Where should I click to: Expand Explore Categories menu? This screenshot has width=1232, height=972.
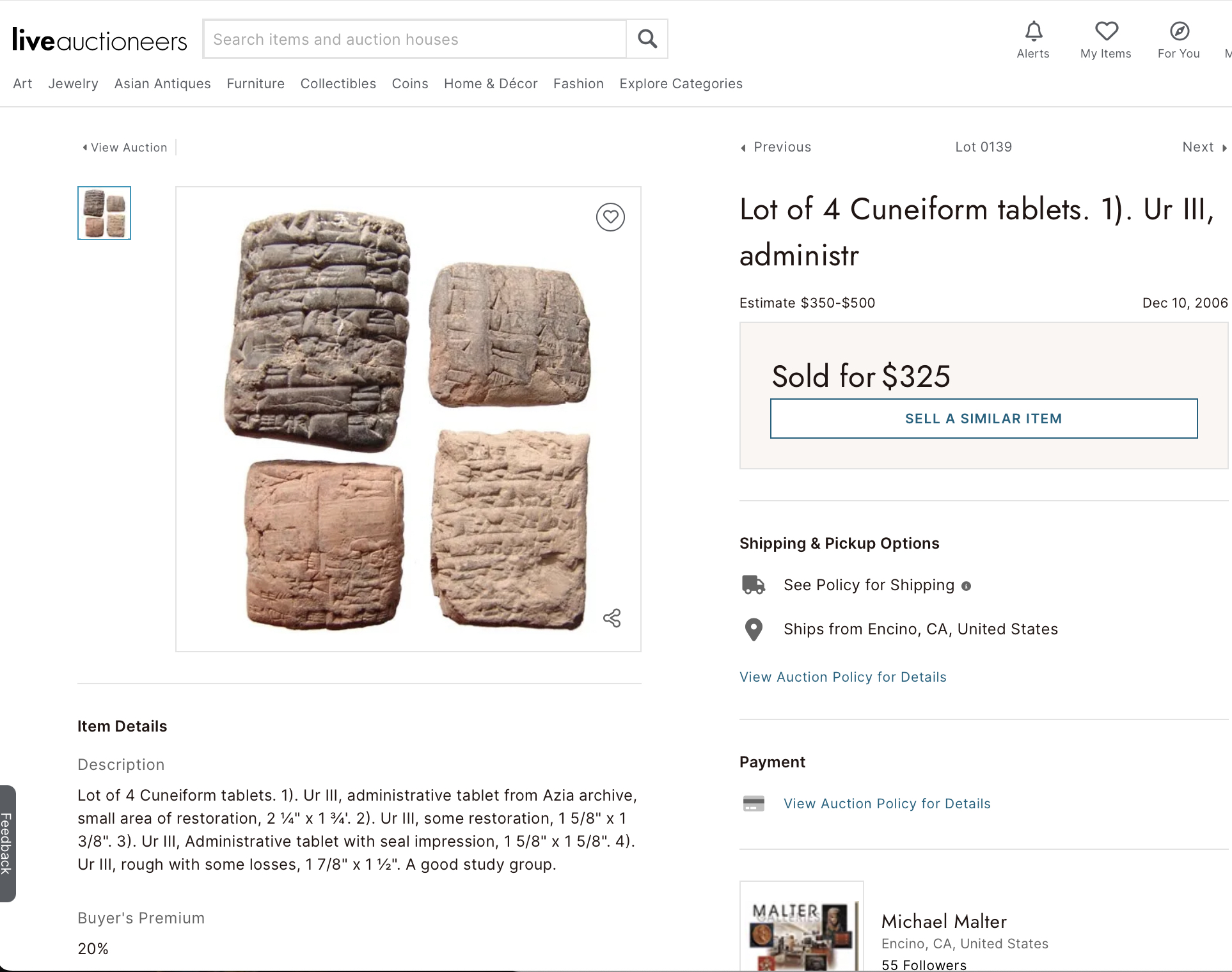coord(681,84)
